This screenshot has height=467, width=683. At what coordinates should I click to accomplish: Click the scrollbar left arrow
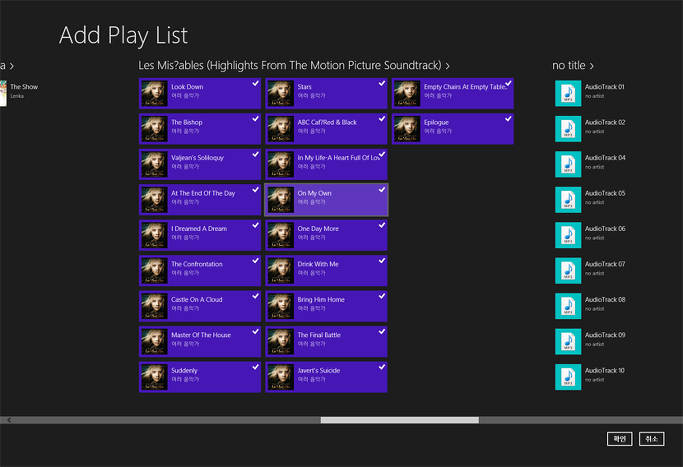[9, 420]
